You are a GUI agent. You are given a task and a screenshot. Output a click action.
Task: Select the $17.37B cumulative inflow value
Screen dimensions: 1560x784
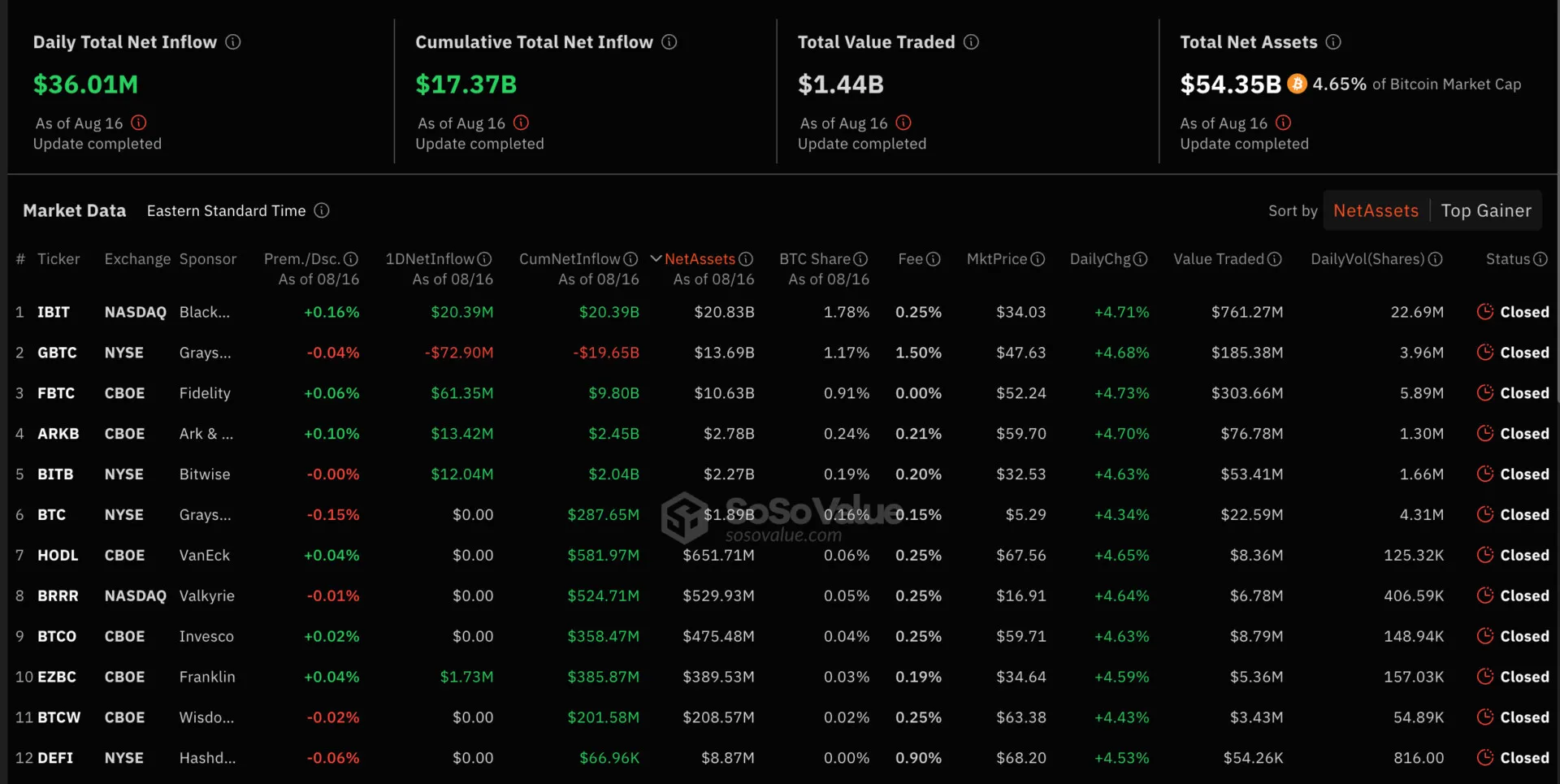(x=466, y=84)
